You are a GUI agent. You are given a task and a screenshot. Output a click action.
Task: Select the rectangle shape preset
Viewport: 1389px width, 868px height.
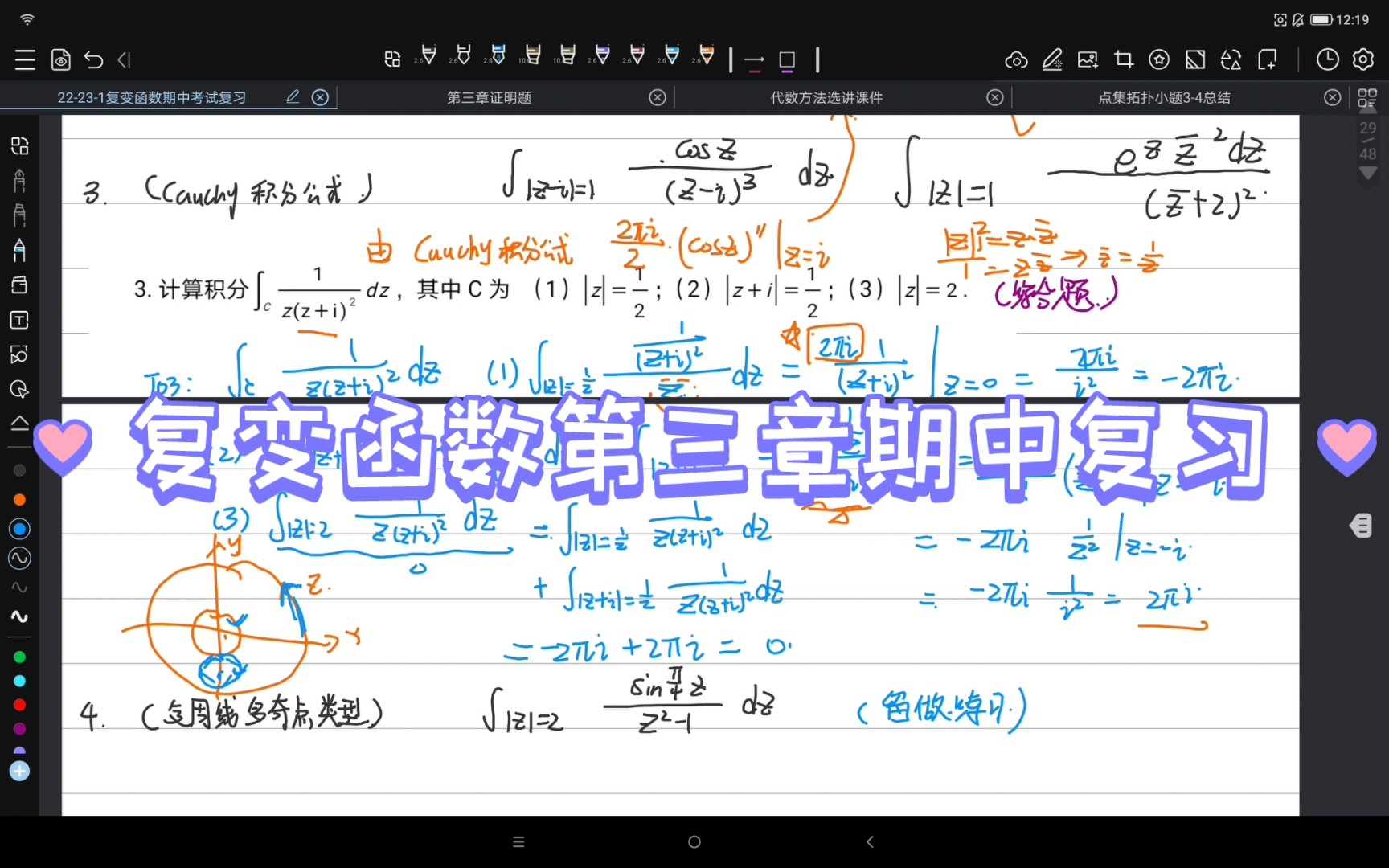click(x=787, y=60)
